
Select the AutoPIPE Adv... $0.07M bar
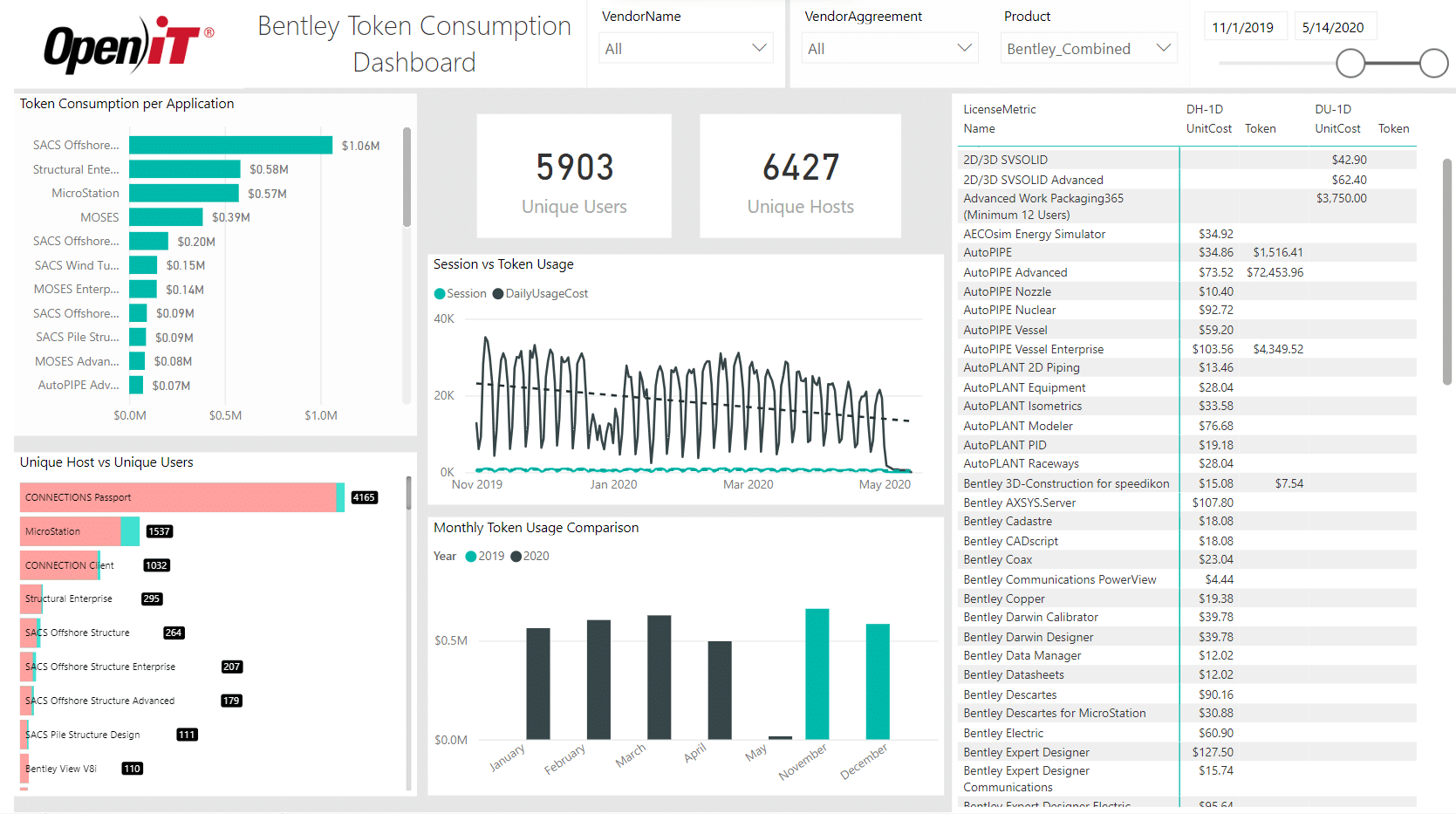click(136, 385)
